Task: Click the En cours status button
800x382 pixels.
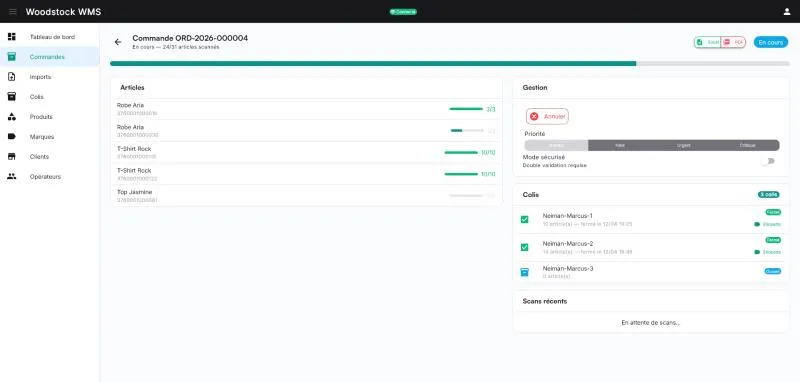Action: (770, 42)
